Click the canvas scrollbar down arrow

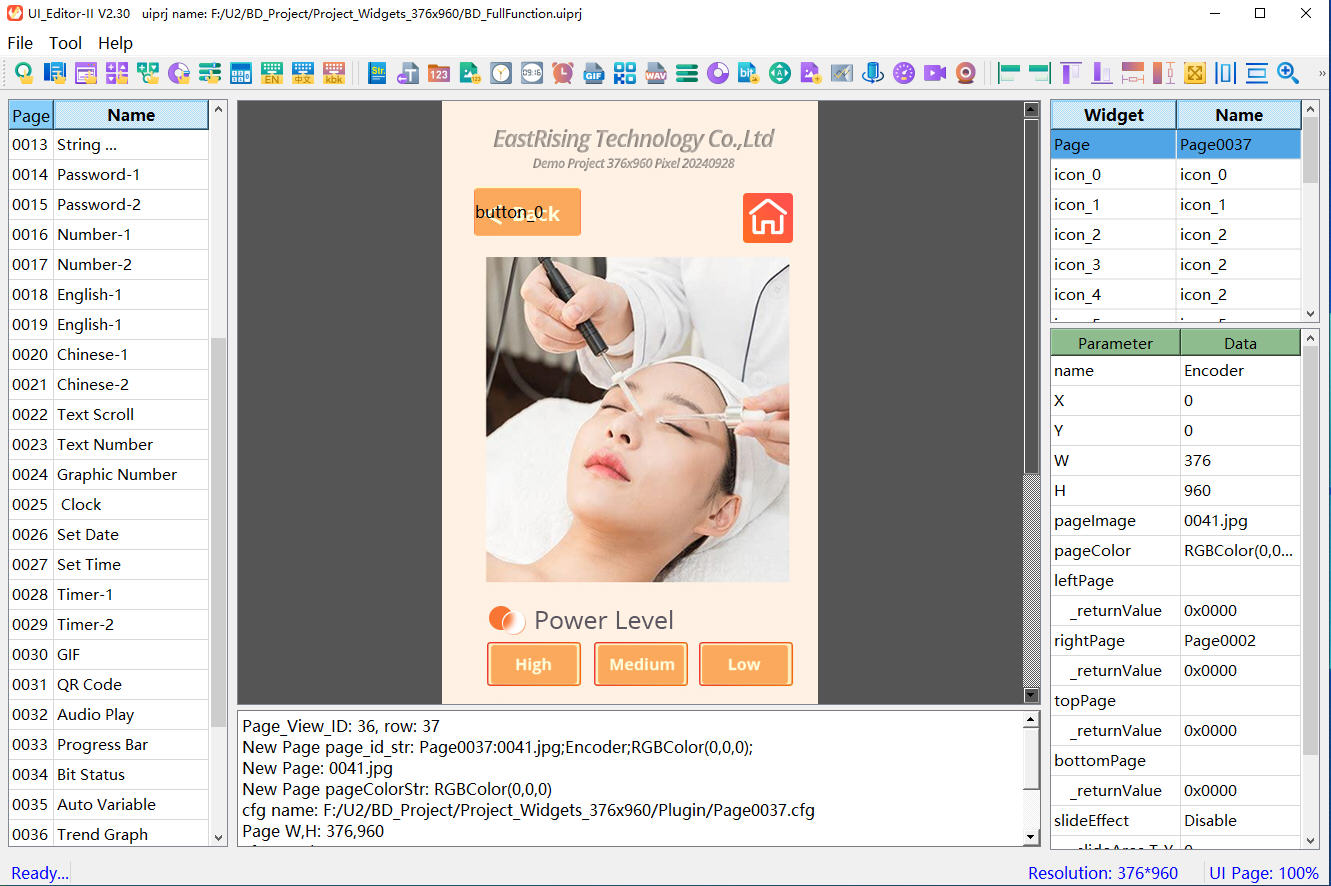tap(1032, 695)
